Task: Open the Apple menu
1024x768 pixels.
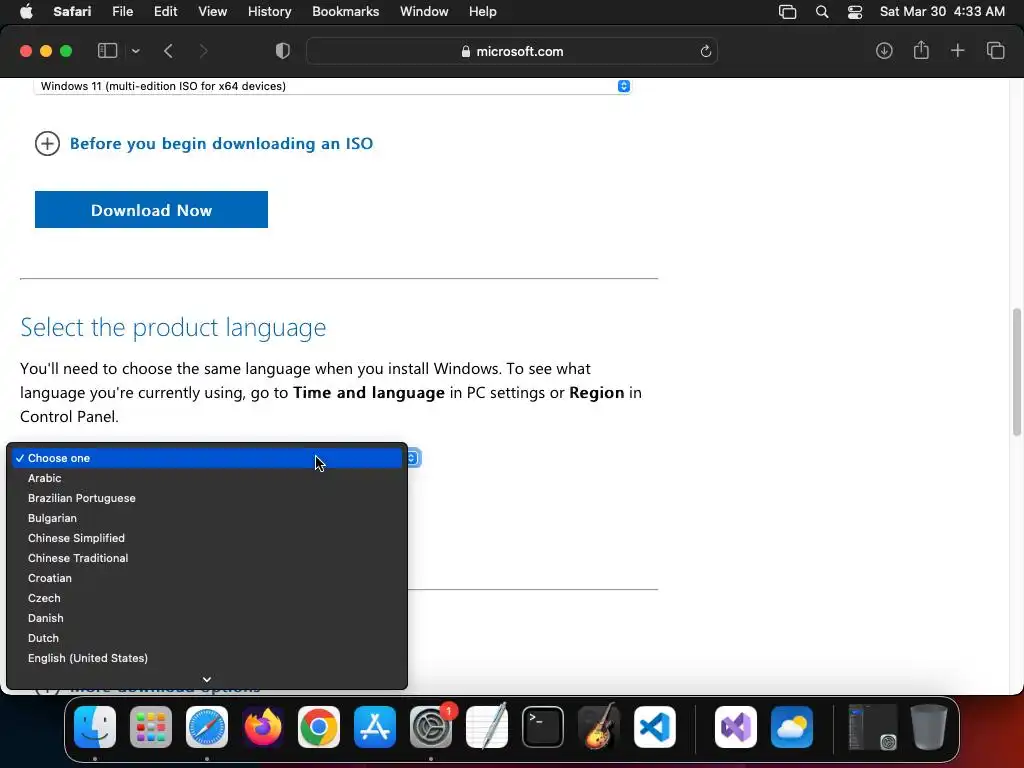Action: [x=26, y=12]
